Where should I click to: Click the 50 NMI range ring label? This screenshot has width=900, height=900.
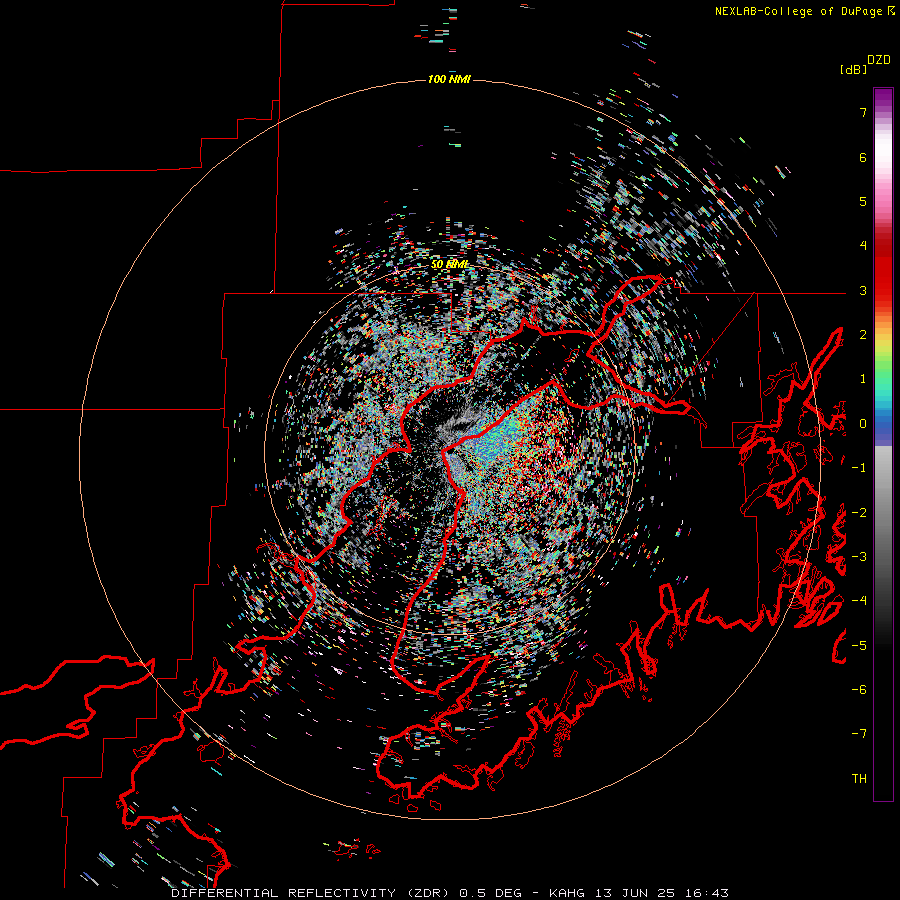(449, 265)
